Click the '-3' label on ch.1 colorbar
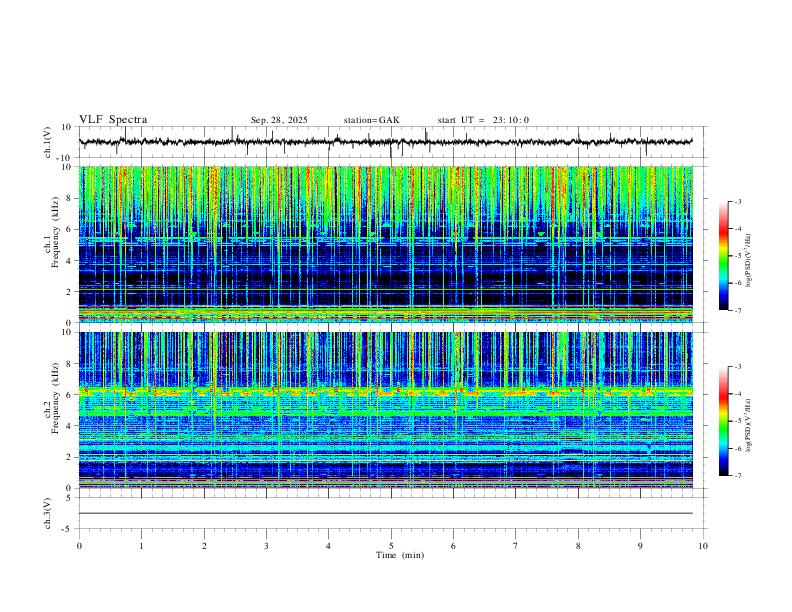The width and height of the screenshot is (792, 612). (x=737, y=201)
